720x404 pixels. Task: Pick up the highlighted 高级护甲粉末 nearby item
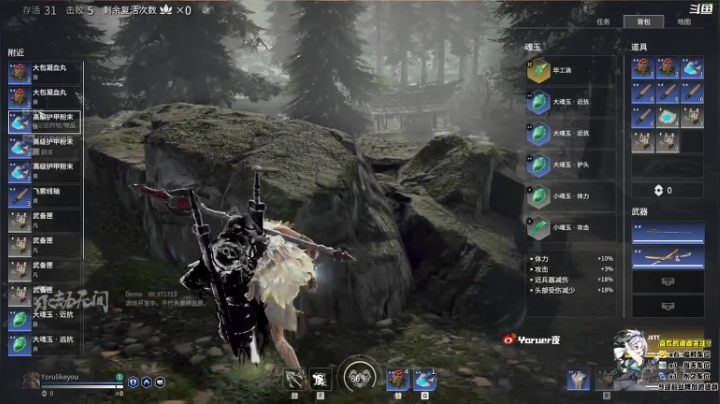click(x=45, y=122)
